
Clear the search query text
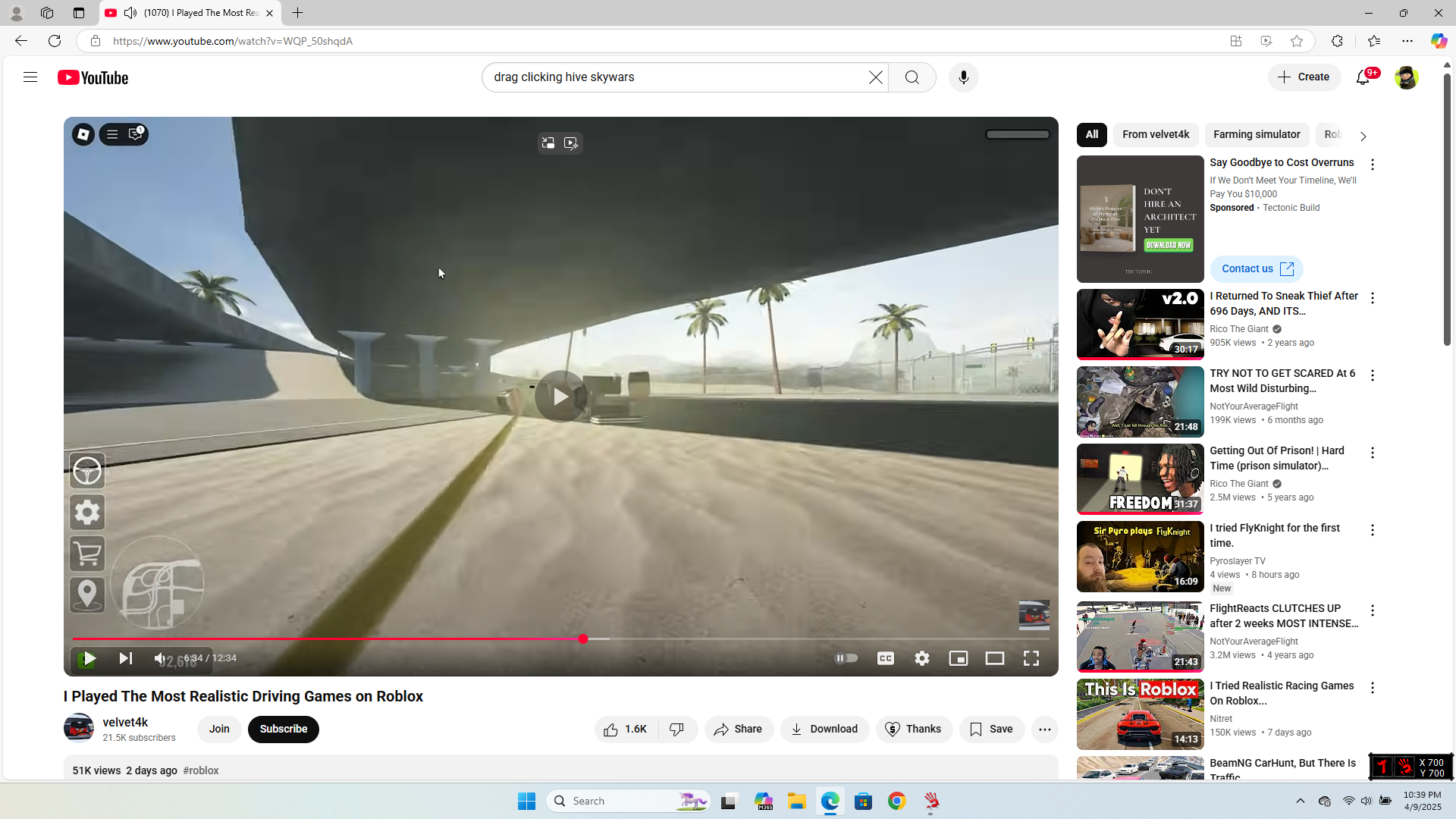[875, 77]
